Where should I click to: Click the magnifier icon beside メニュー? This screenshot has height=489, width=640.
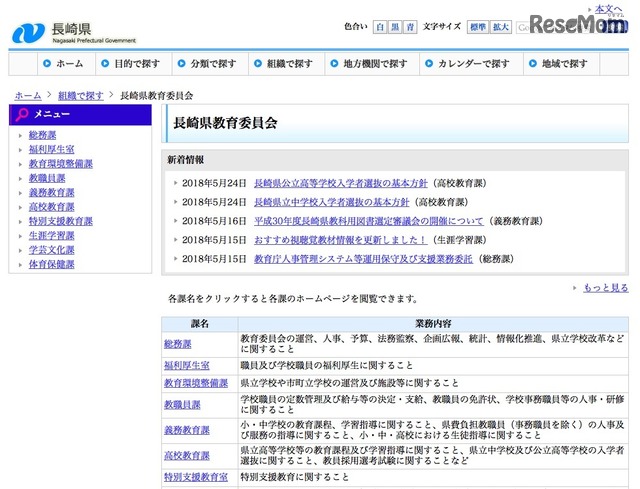click(23, 114)
